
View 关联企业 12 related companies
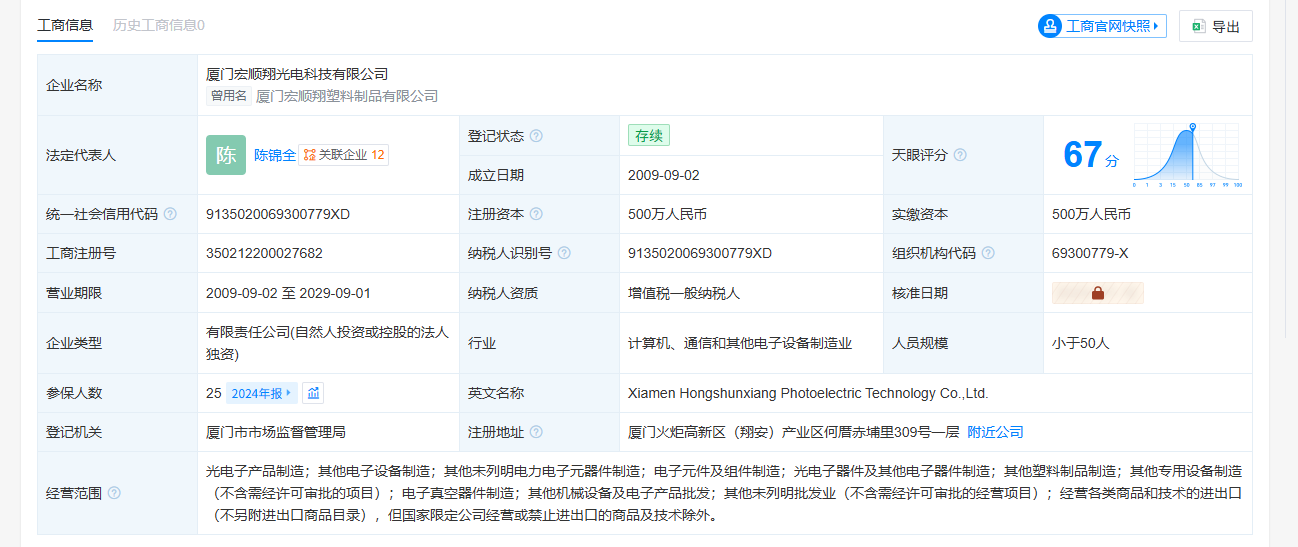[x=343, y=155]
